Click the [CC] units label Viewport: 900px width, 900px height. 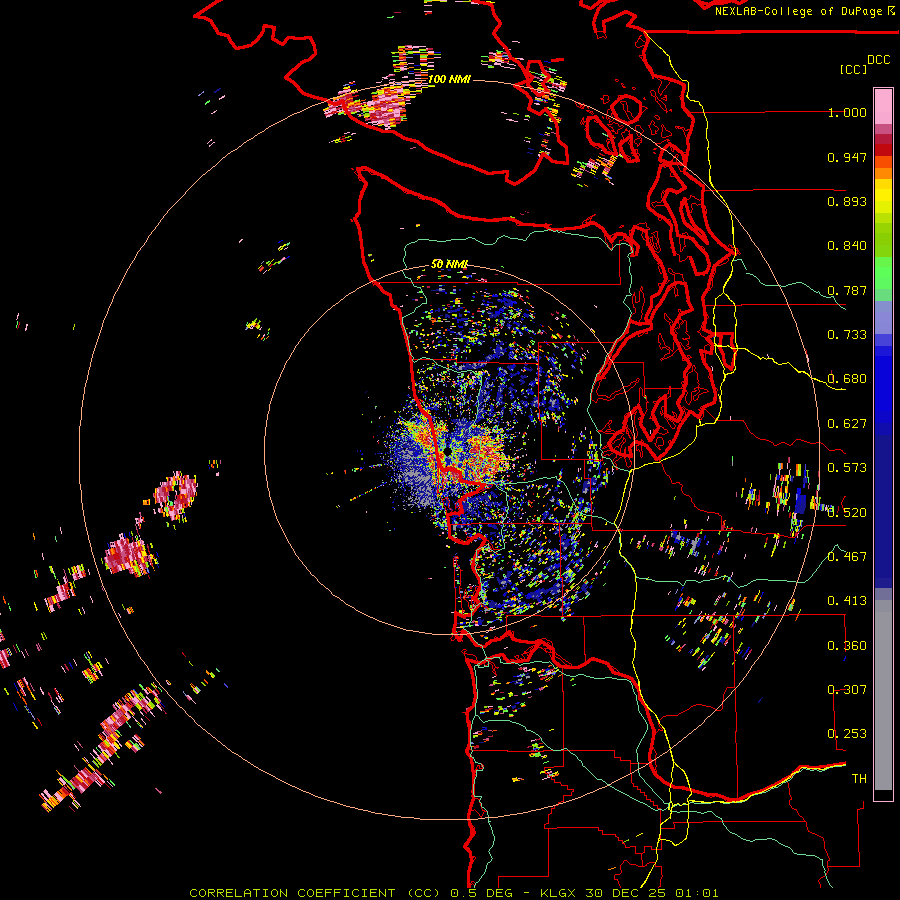point(853,69)
